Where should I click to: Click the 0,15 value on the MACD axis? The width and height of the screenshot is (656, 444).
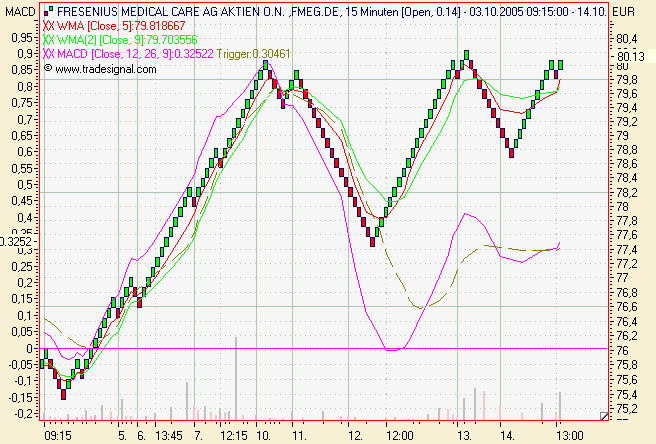click(x=24, y=299)
